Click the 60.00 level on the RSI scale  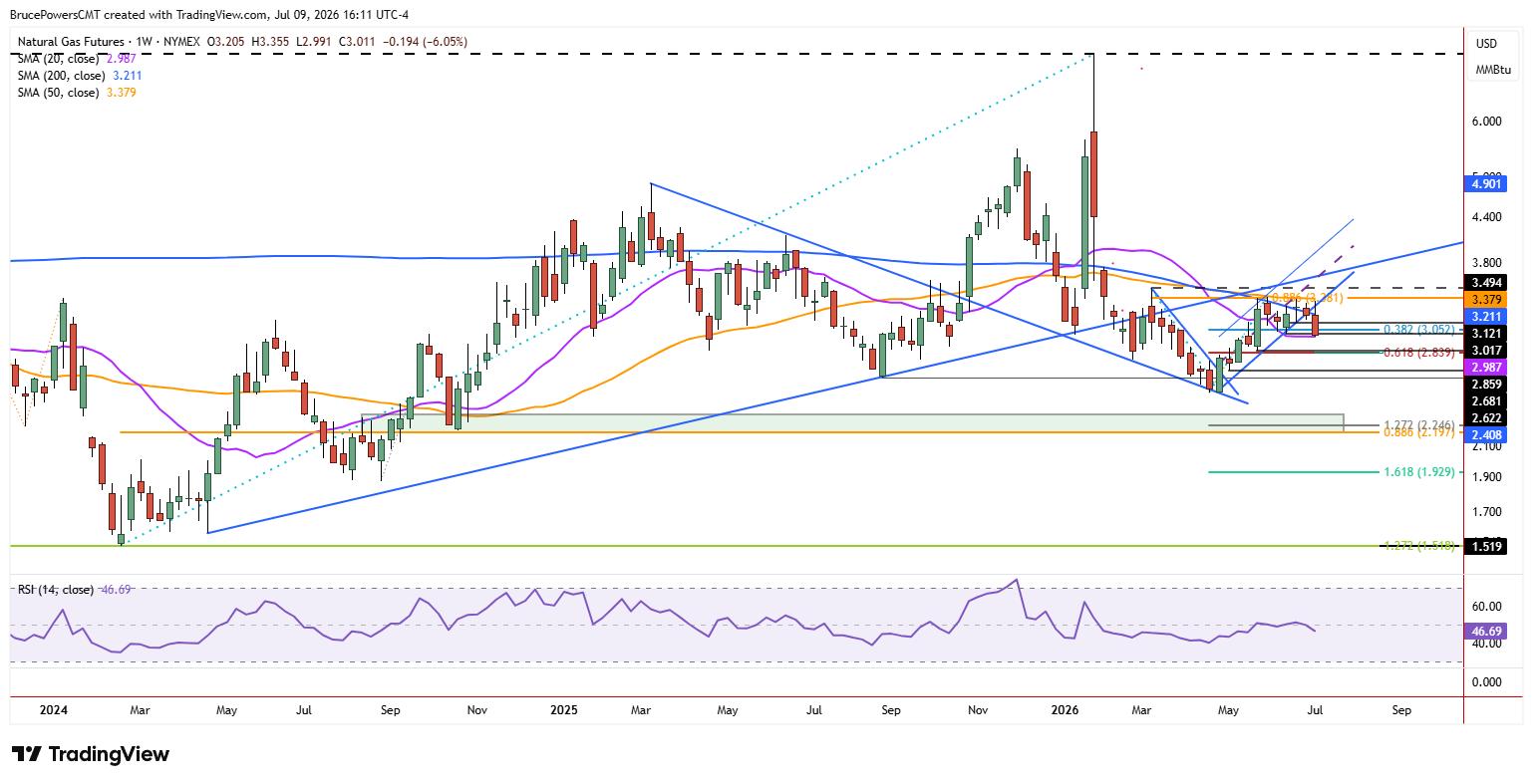1487,607
